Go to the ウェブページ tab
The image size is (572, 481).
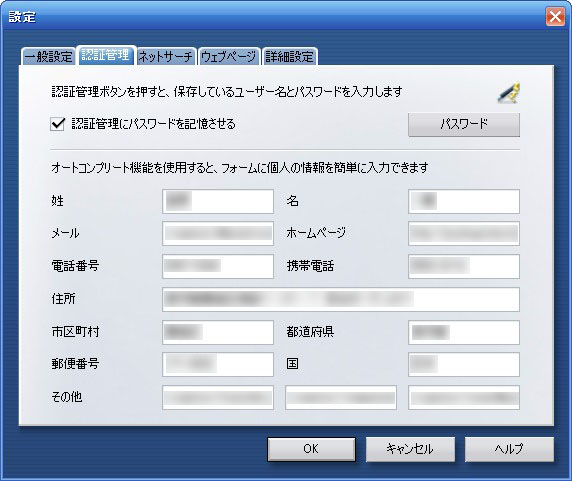(x=228, y=57)
